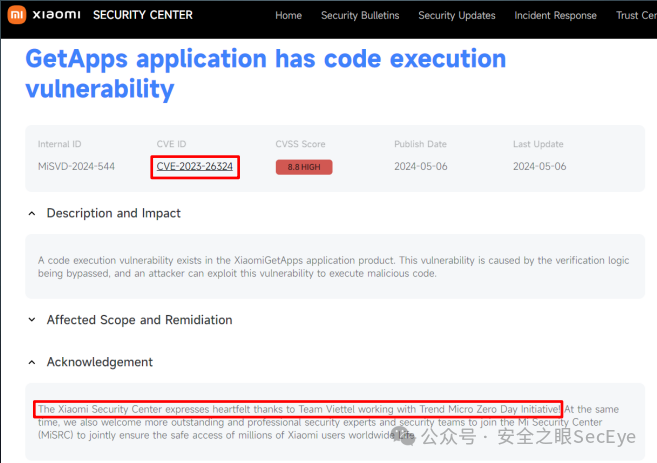Click the Team Viettel acknowledgement sentence
The width and height of the screenshot is (657, 463).
299,409
